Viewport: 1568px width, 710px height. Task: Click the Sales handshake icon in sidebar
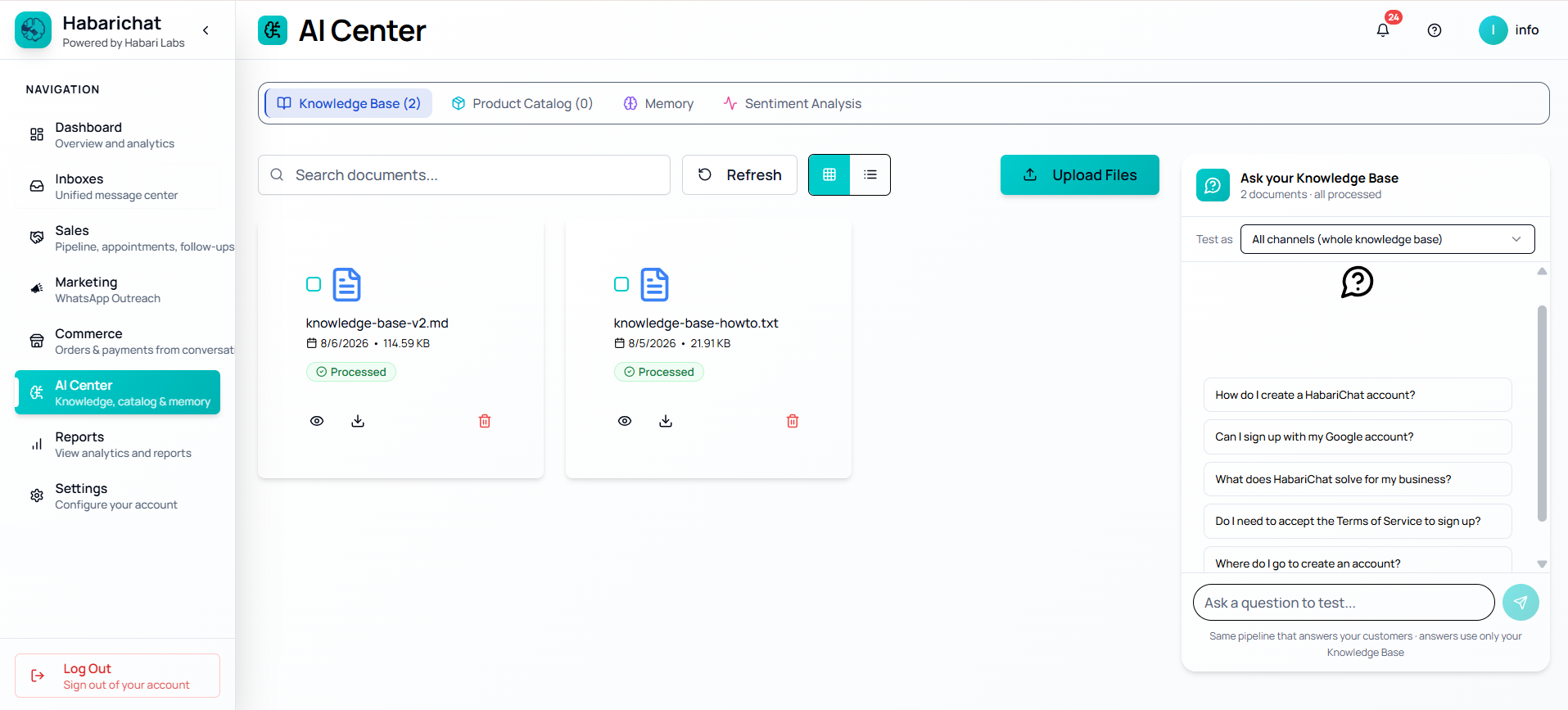[37, 237]
